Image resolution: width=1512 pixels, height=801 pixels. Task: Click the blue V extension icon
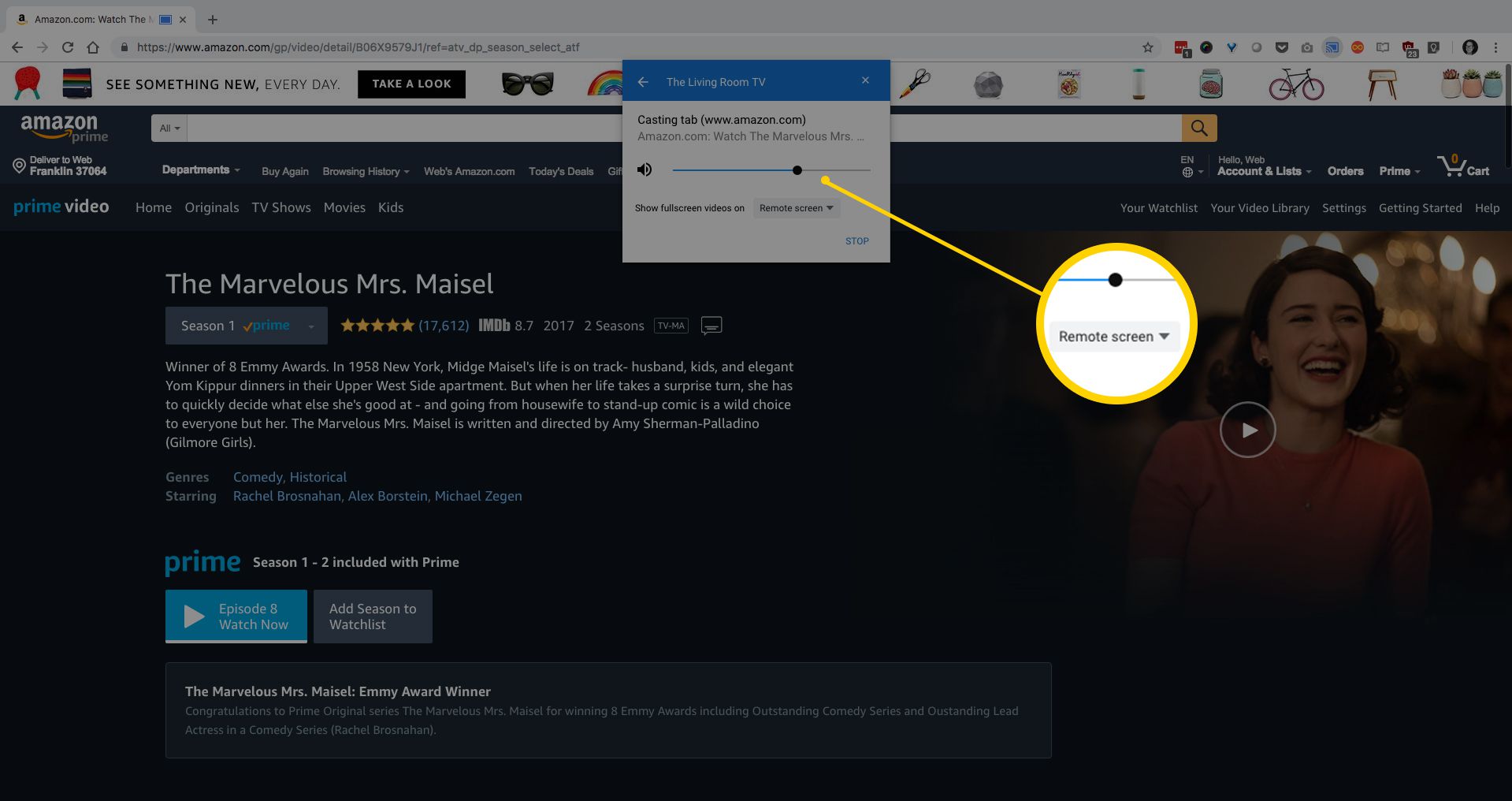coord(1232,47)
